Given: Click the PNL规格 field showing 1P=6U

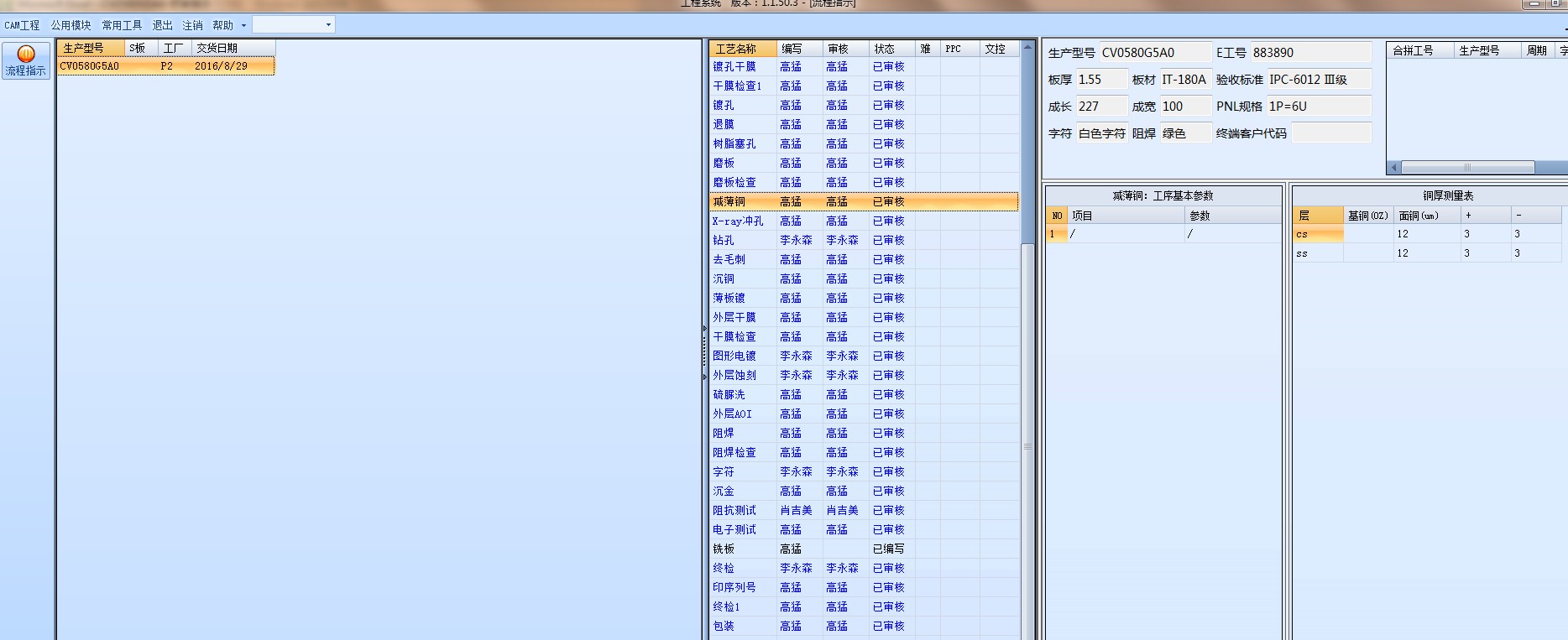Looking at the screenshot, I should pyautogui.click(x=1319, y=107).
